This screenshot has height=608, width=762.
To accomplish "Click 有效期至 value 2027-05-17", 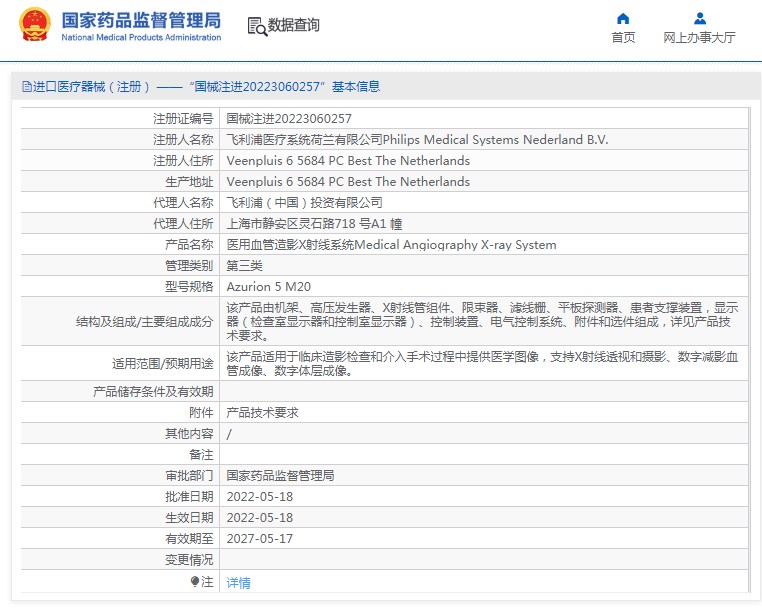I will pos(260,539).
